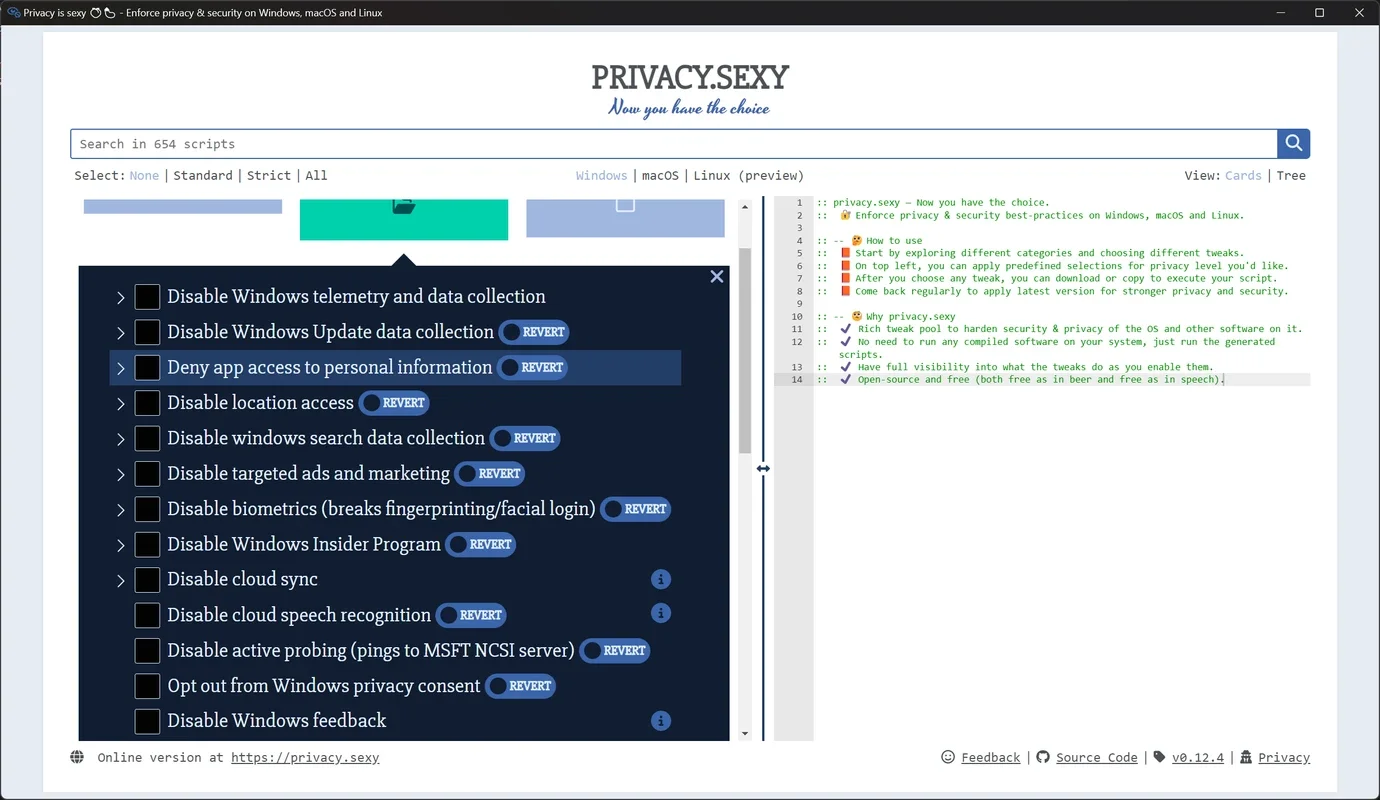This screenshot has width=1380, height=800.
Task: Check Disable biometrics checkbox
Action: (147, 509)
